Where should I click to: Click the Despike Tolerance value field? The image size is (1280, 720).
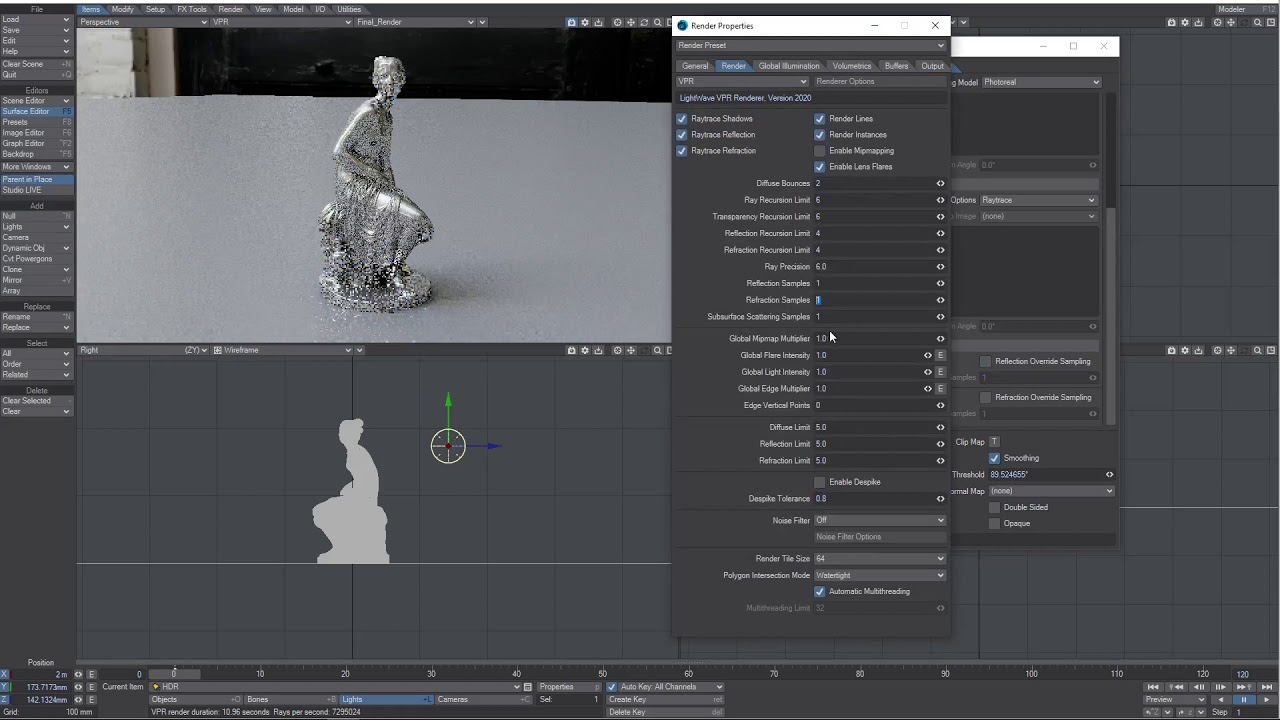(872, 499)
